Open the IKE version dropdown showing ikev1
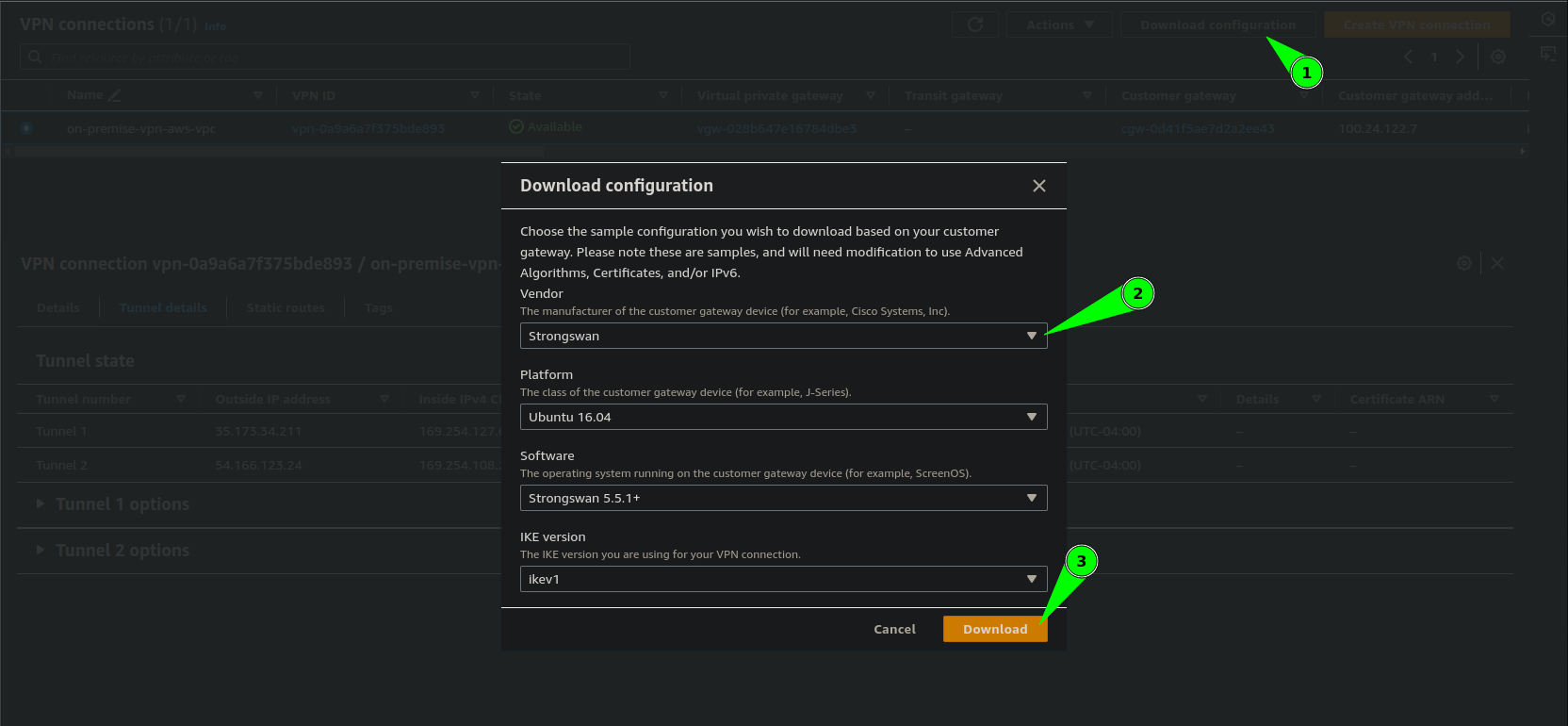The height and width of the screenshot is (726, 1568). click(x=783, y=579)
